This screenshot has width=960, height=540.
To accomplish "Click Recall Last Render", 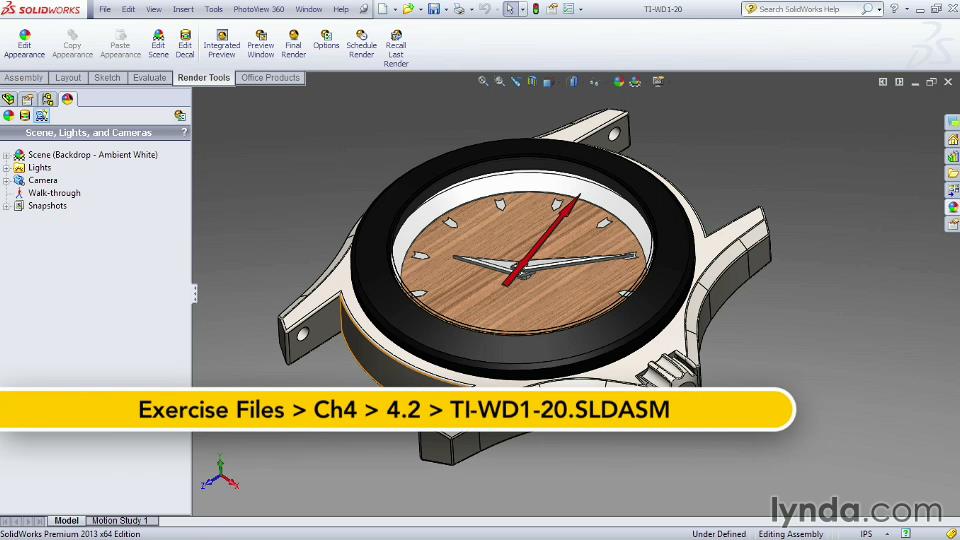I will click(x=396, y=48).
